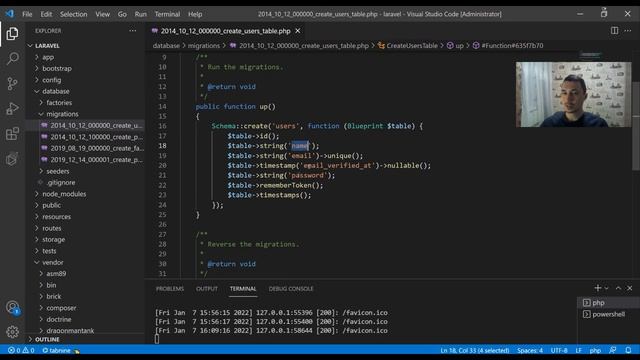Screen dimensions: 640x360
Task: Collapse the LARAVEL root folder
Action: pyautogui.click(x=85, y=46)
